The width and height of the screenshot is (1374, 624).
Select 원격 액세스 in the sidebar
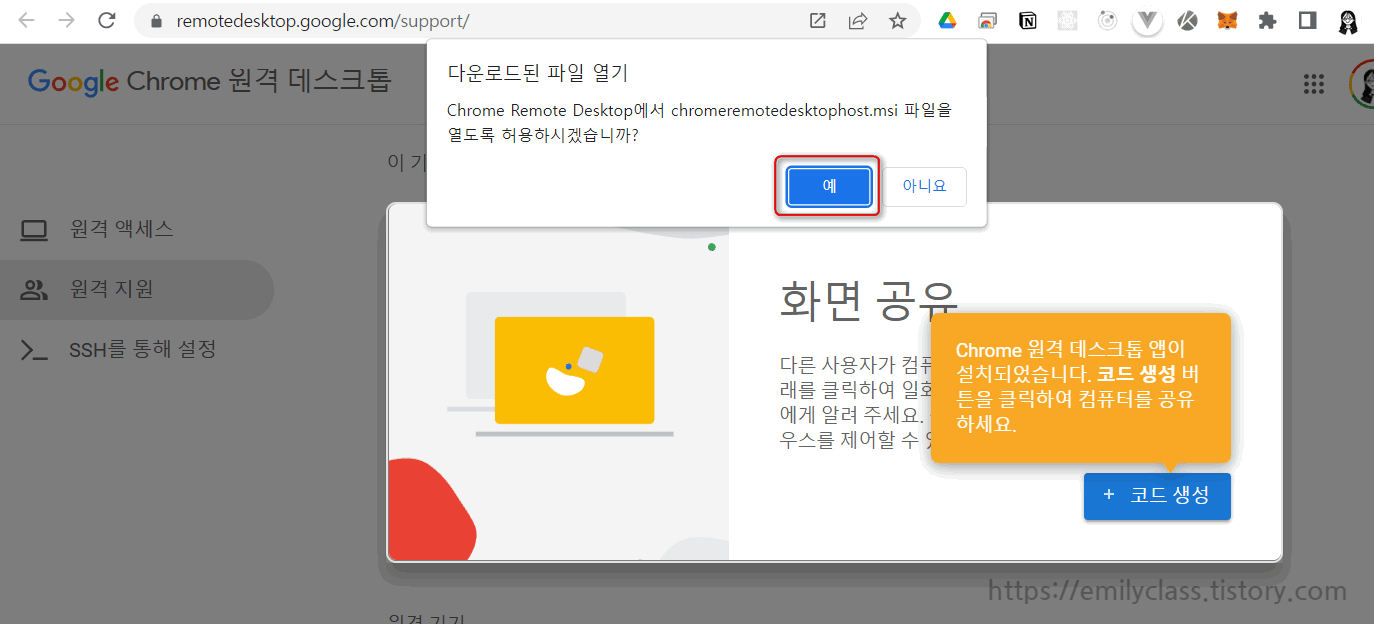(x=137, y=230)
